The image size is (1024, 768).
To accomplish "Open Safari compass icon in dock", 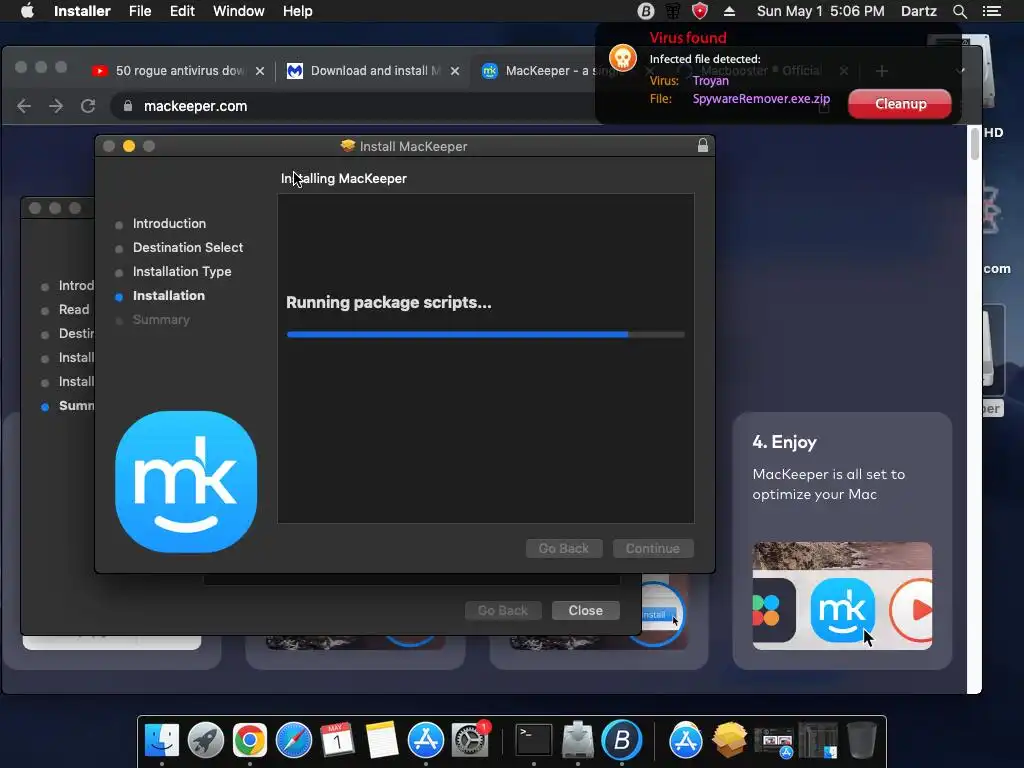I will pyautogui.click(x=294, y=740).
